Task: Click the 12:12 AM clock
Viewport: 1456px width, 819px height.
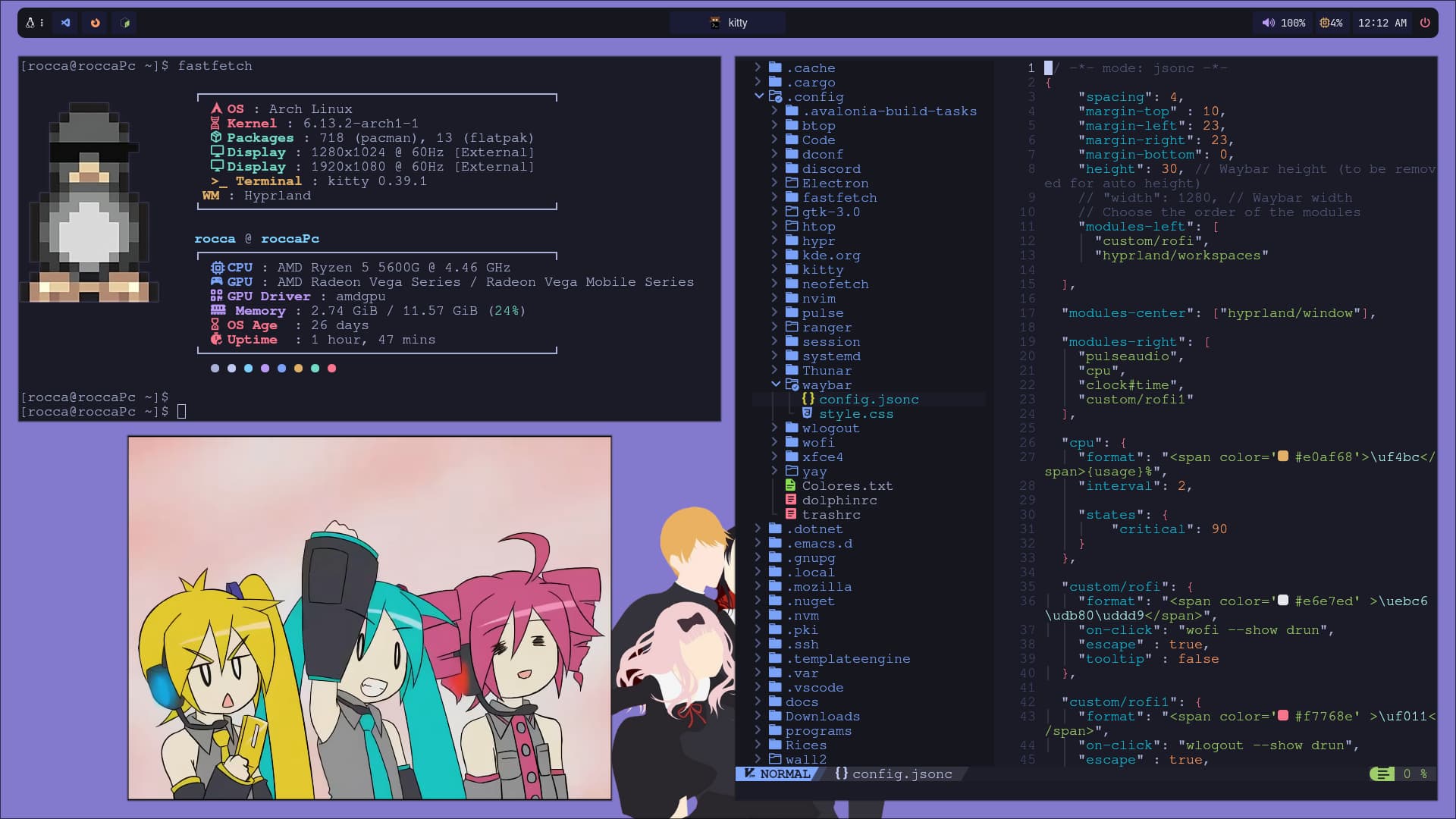Action: pyautogui.click(x=1382, y=23)
